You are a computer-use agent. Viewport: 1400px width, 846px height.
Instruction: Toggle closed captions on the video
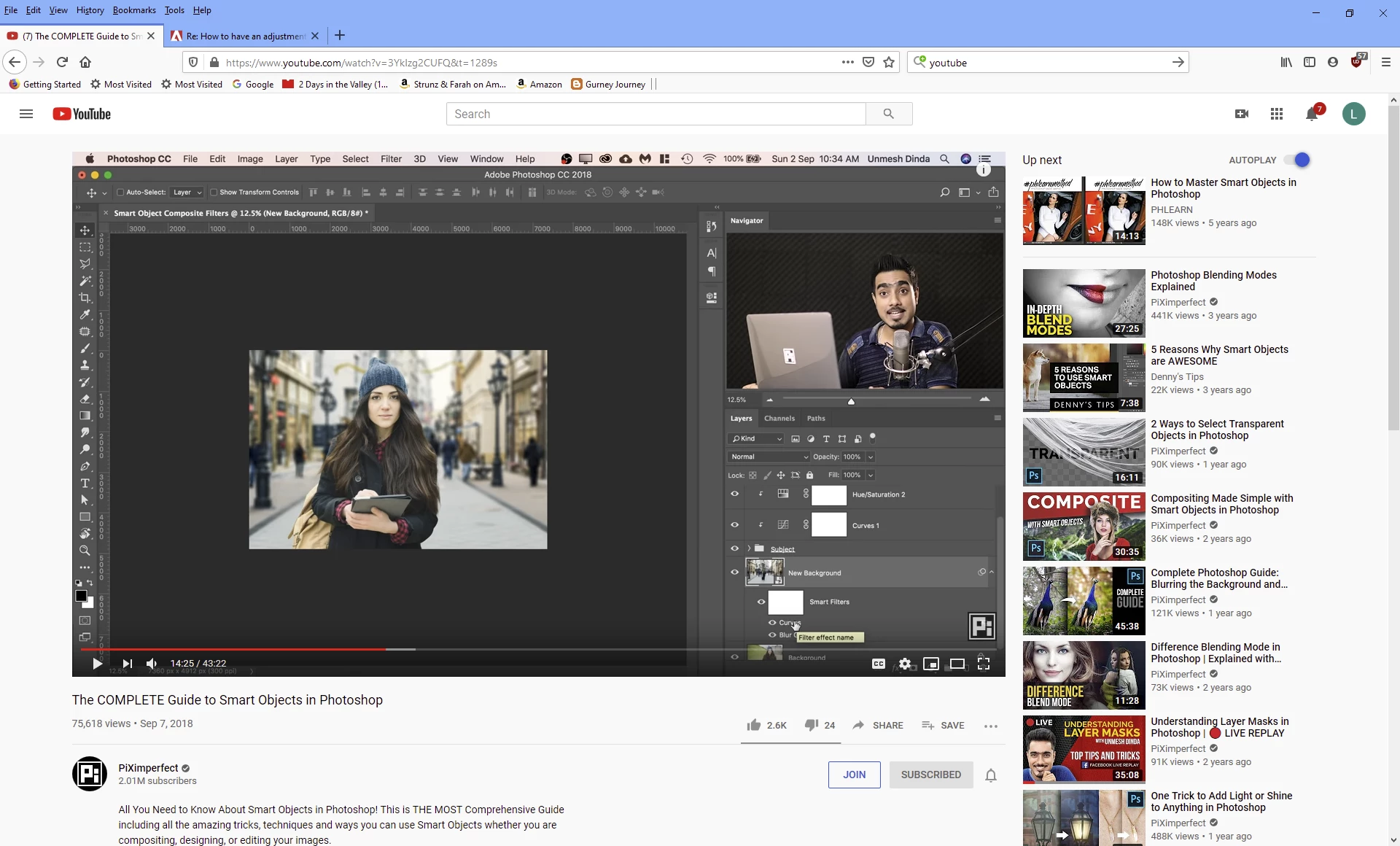pyautogui.click(x=879, y=664)
